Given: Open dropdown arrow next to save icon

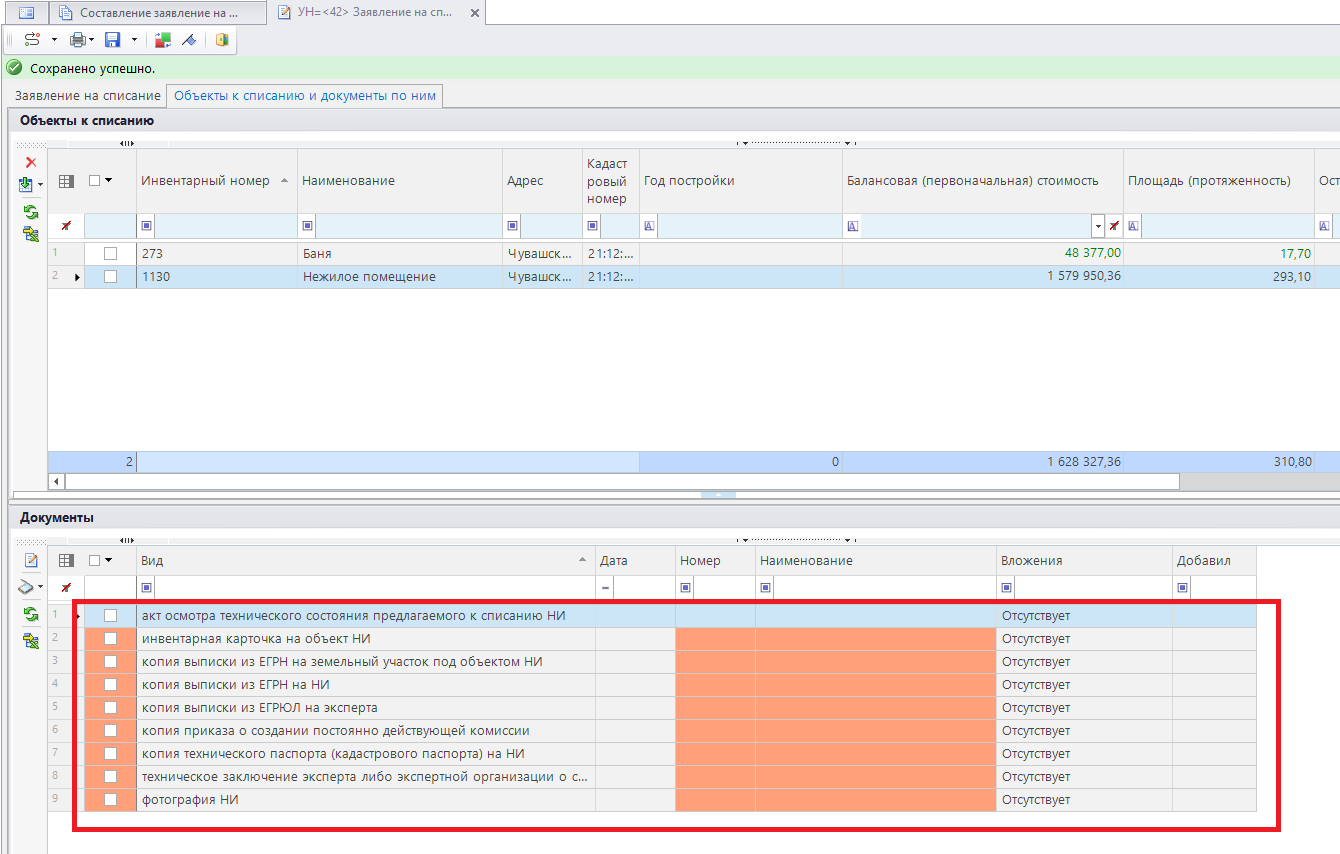Looking at the screenshot, I should tap(134, 40).
